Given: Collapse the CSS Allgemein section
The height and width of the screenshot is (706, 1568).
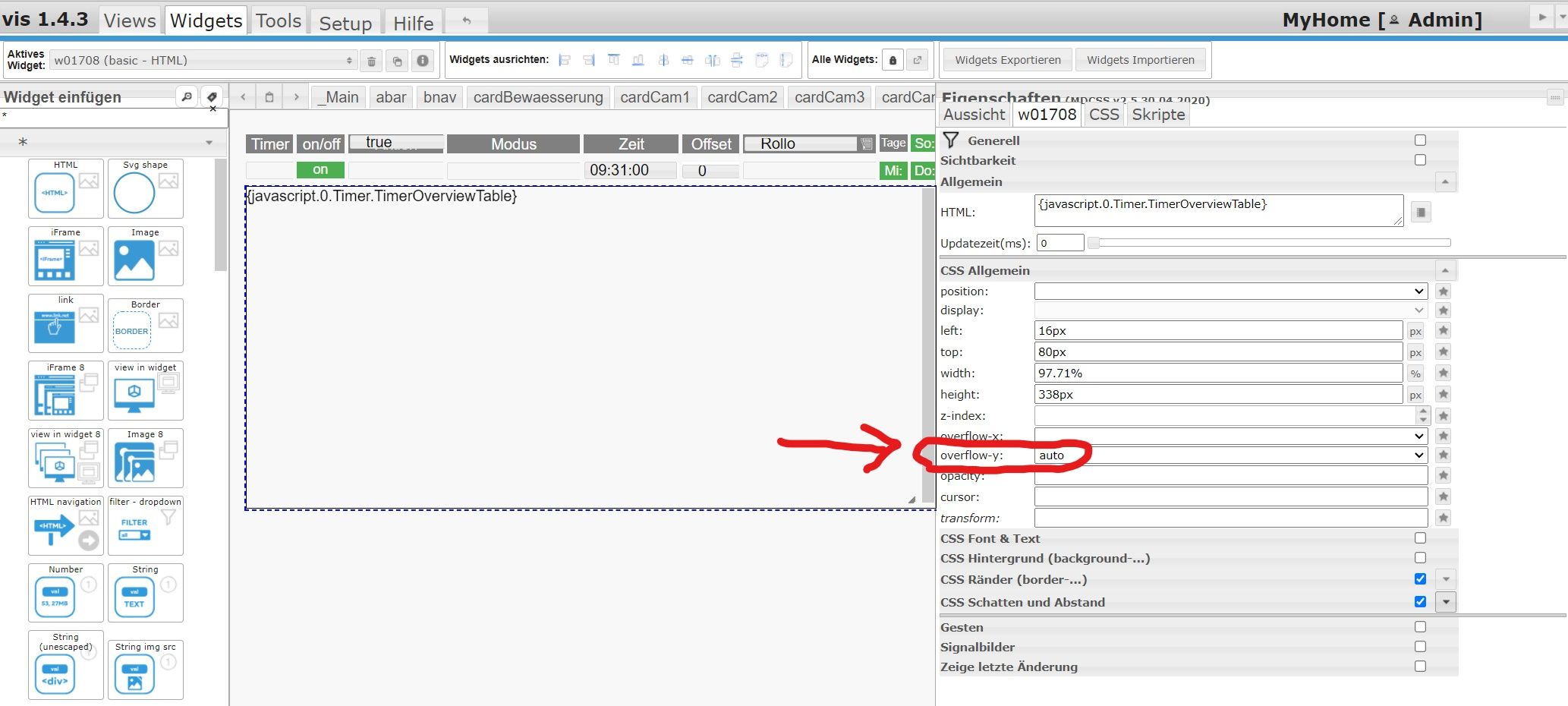Looking at the screenshot, I should (1445, 271).
